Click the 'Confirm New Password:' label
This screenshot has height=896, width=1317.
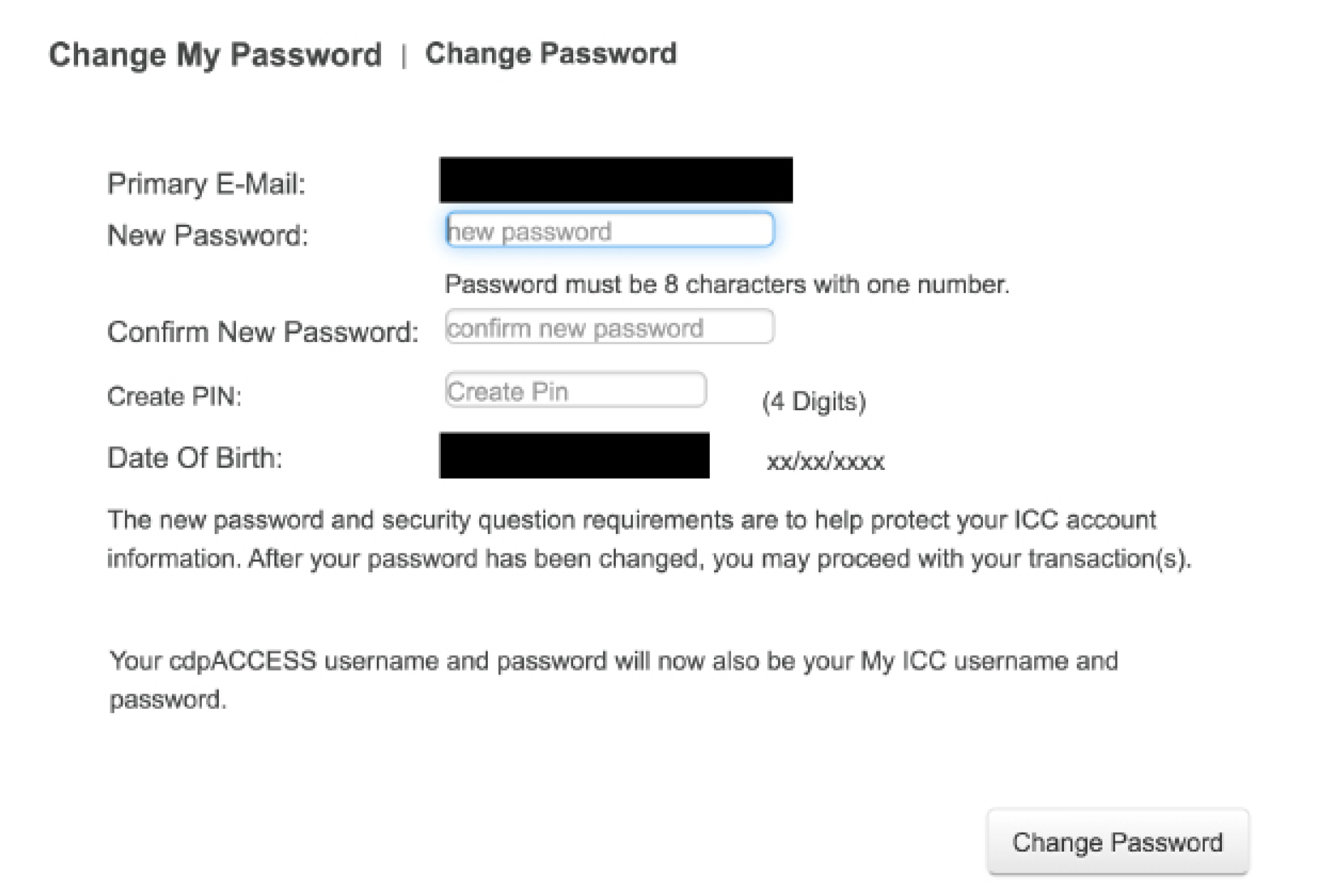click(x=263, y=333)
